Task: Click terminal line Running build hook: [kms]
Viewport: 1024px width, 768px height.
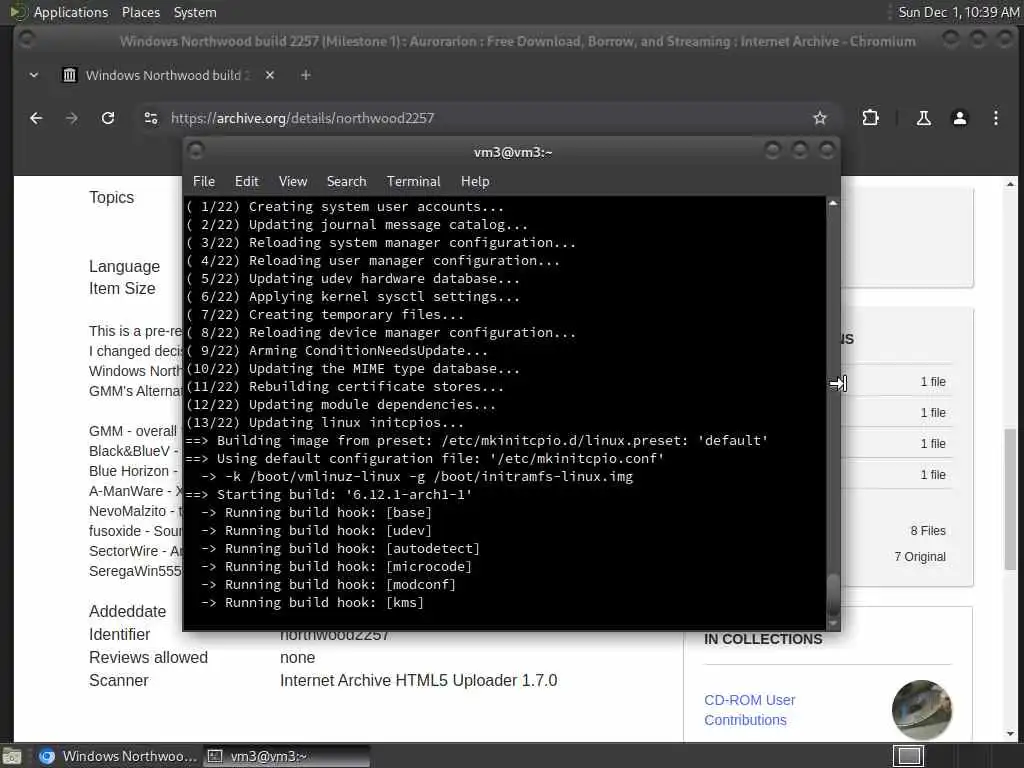Action: [x=312, y=603]
